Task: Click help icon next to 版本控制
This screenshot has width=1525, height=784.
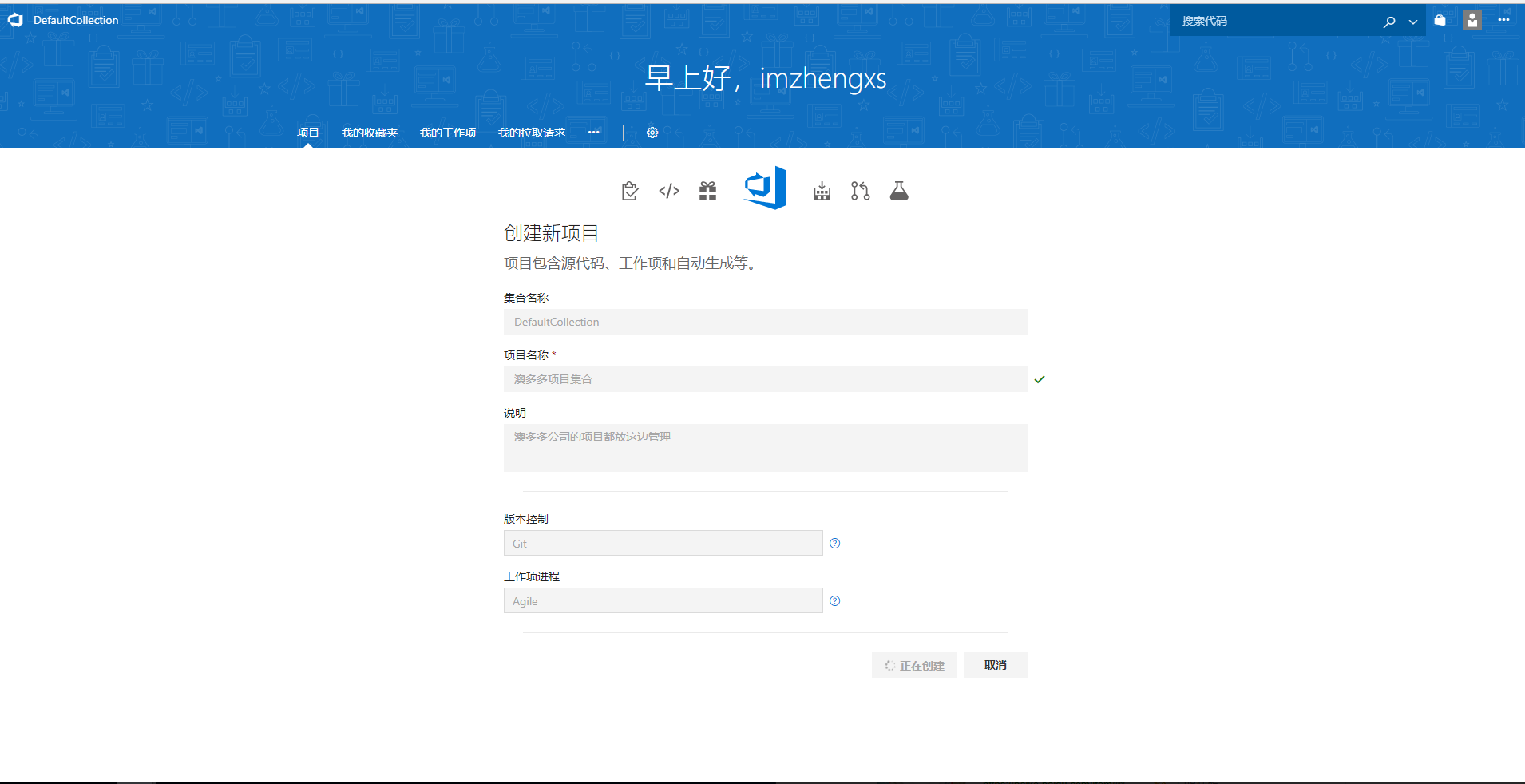Action: (835, 544)
